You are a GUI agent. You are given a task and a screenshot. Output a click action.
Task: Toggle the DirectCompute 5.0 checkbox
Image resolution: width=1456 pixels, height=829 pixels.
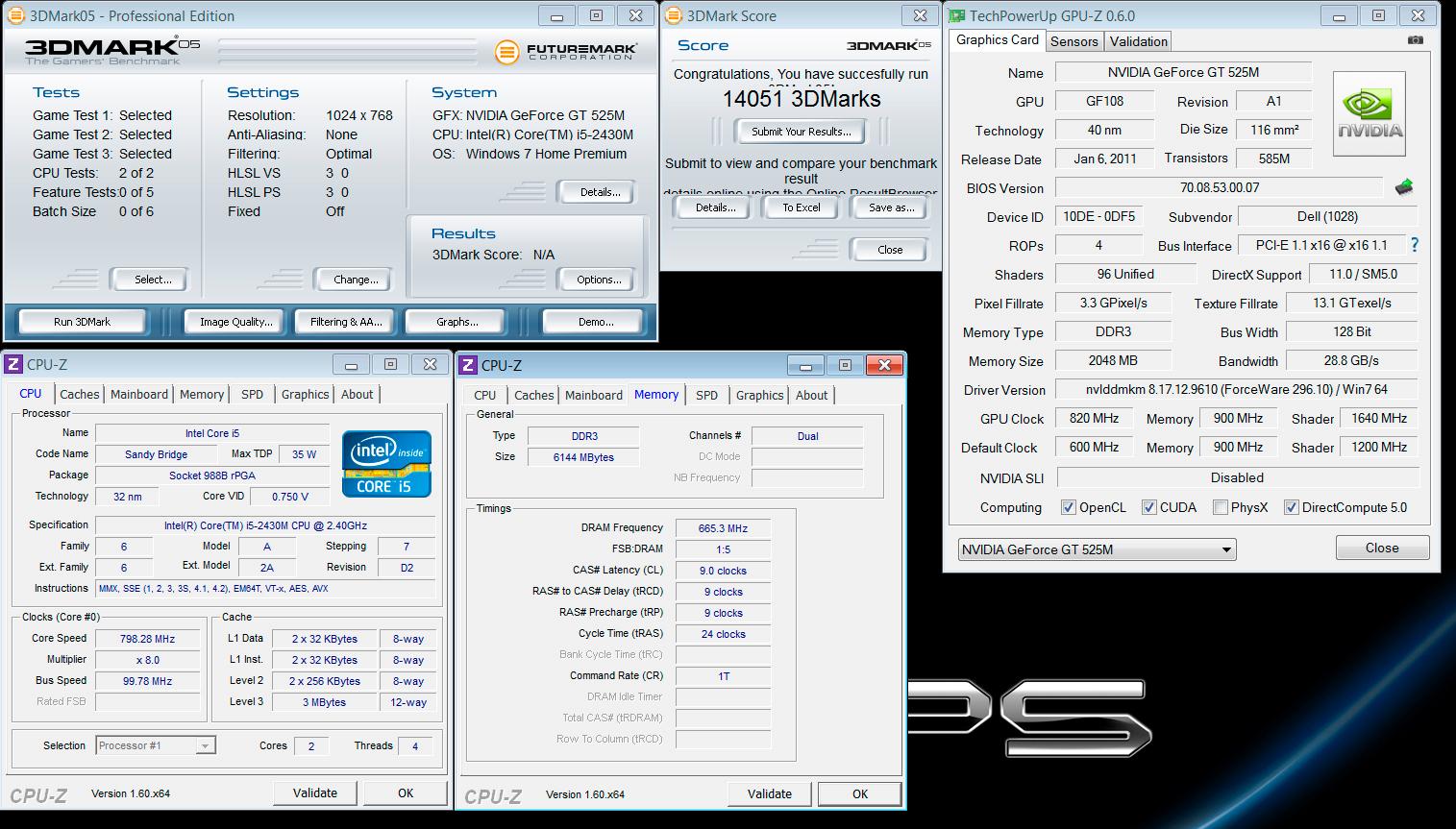1291,507
